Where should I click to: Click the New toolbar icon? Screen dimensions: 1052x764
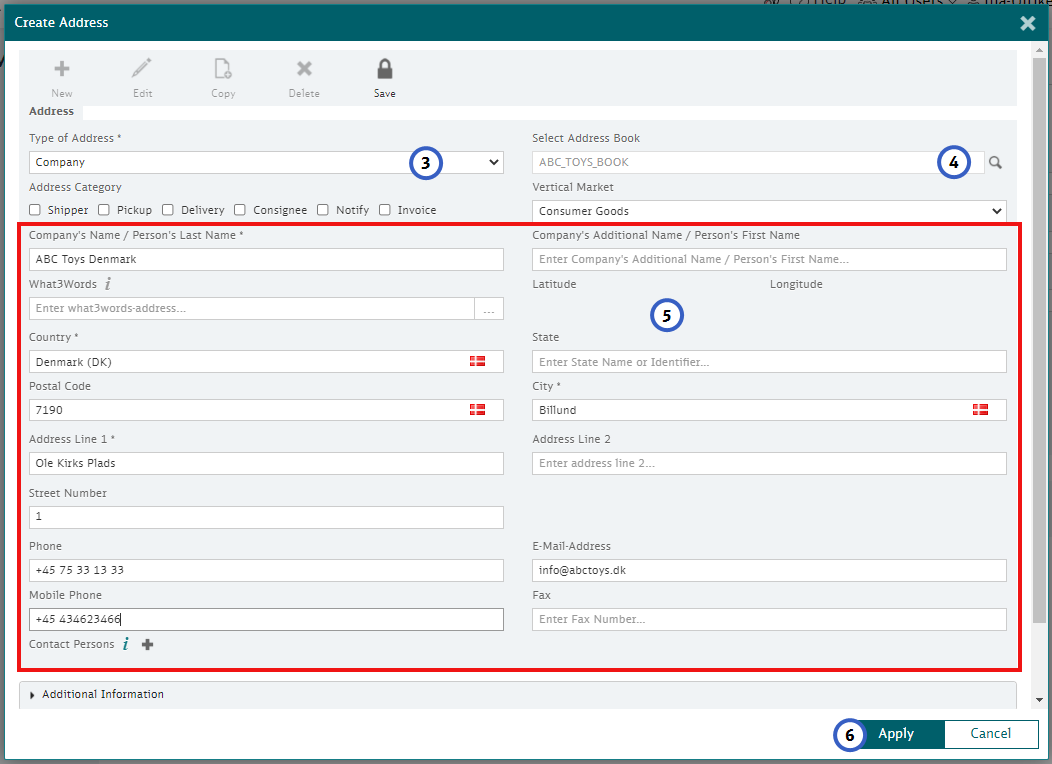(62, 68)
